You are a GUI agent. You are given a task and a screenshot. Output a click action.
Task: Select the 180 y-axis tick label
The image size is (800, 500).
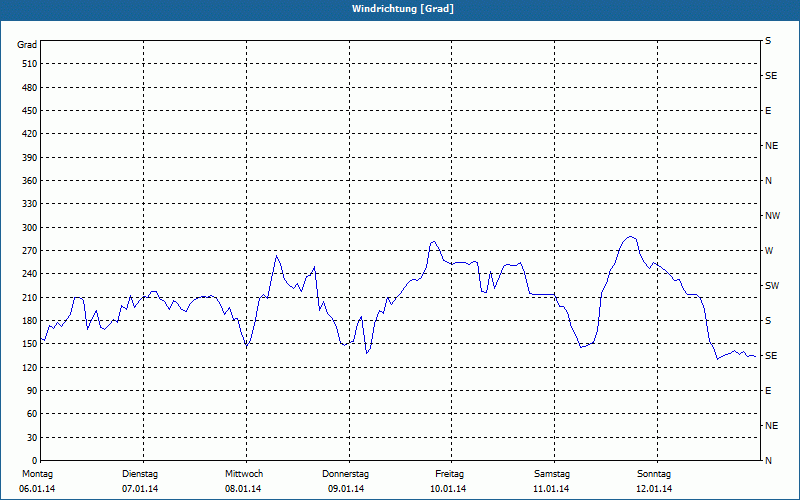tap(29, 321)
